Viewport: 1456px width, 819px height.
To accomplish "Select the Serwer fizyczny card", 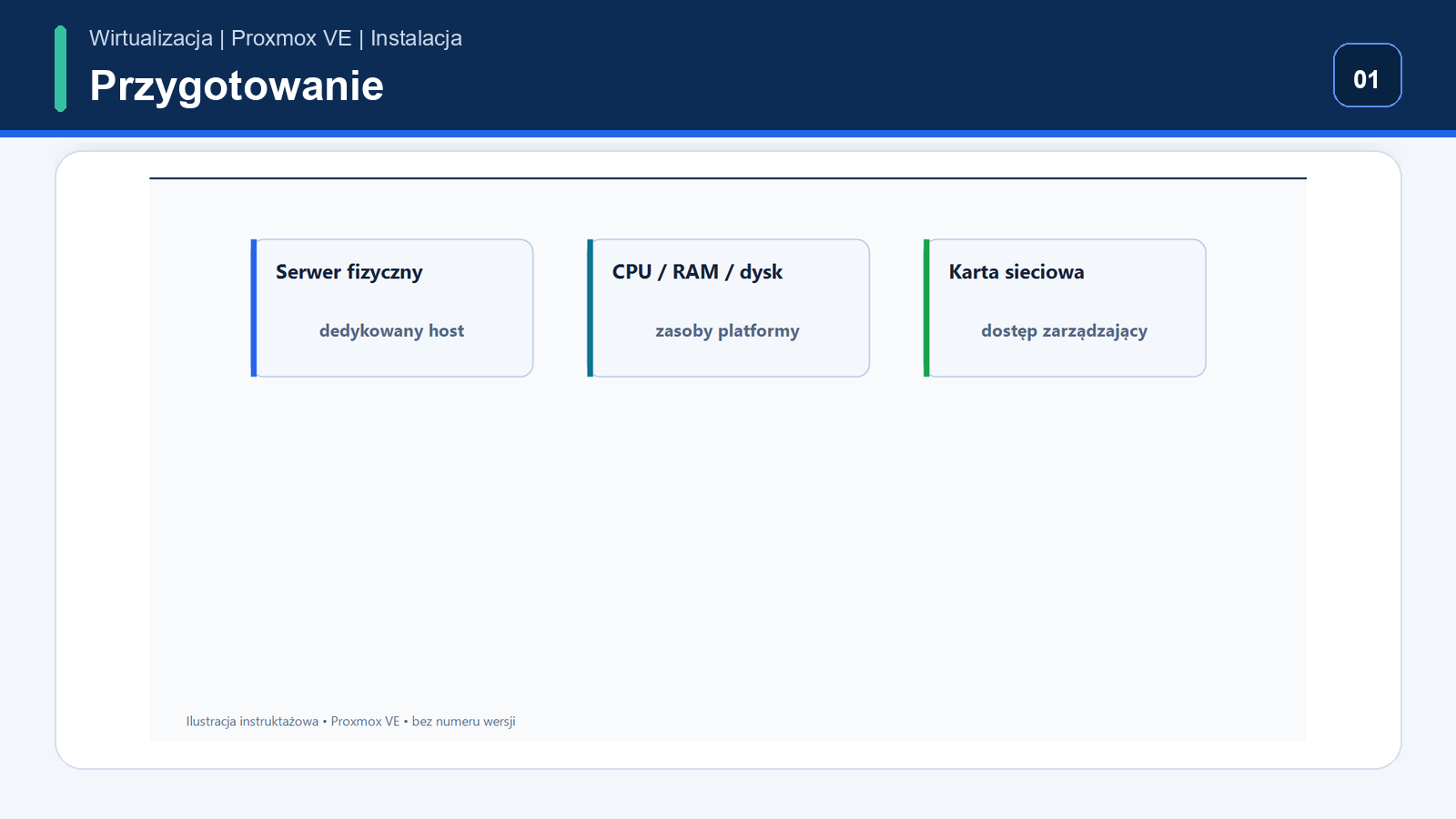I will (x=392, y=308).
